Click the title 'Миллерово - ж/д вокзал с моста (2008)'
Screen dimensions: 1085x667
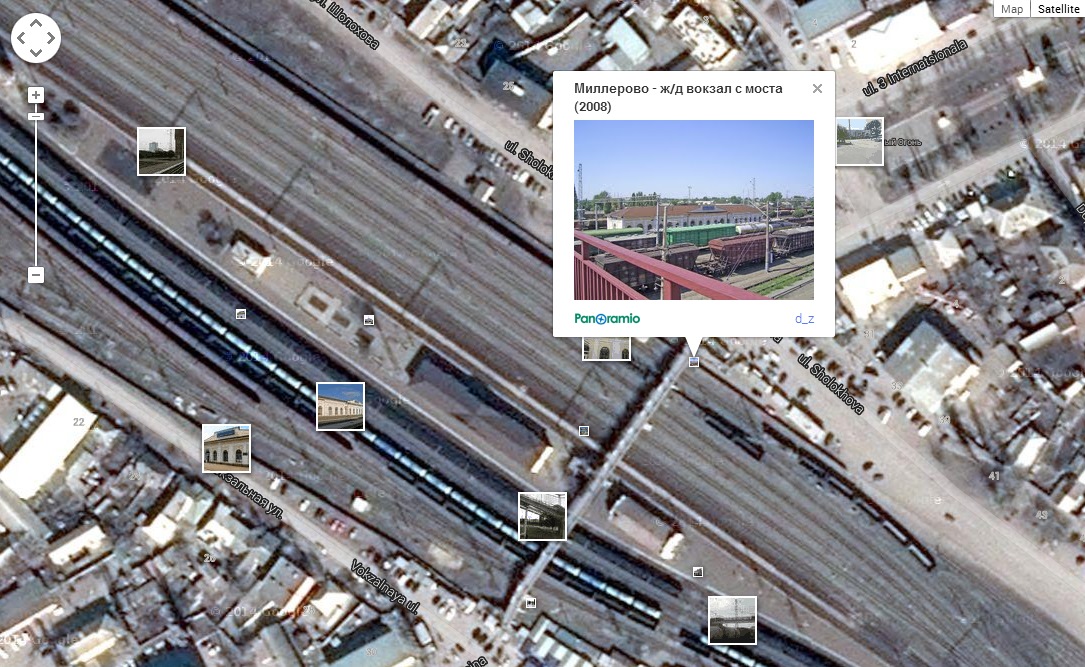(678, 98)
